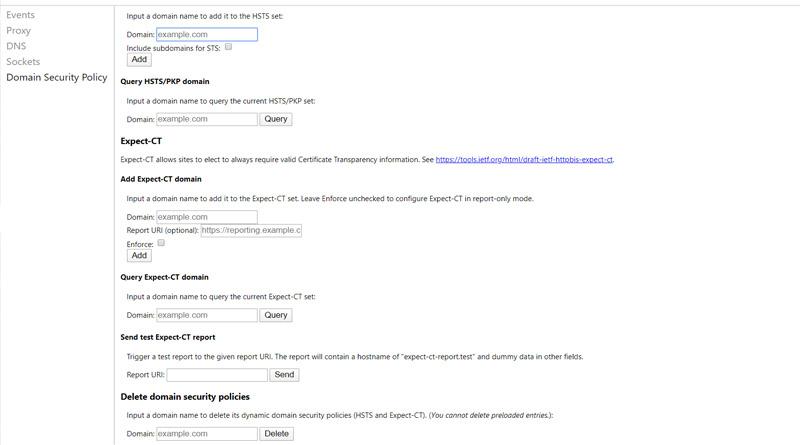Click the Delete policies Domain field
The height and width of the screenshot is (445, 800).
[207, 434]
